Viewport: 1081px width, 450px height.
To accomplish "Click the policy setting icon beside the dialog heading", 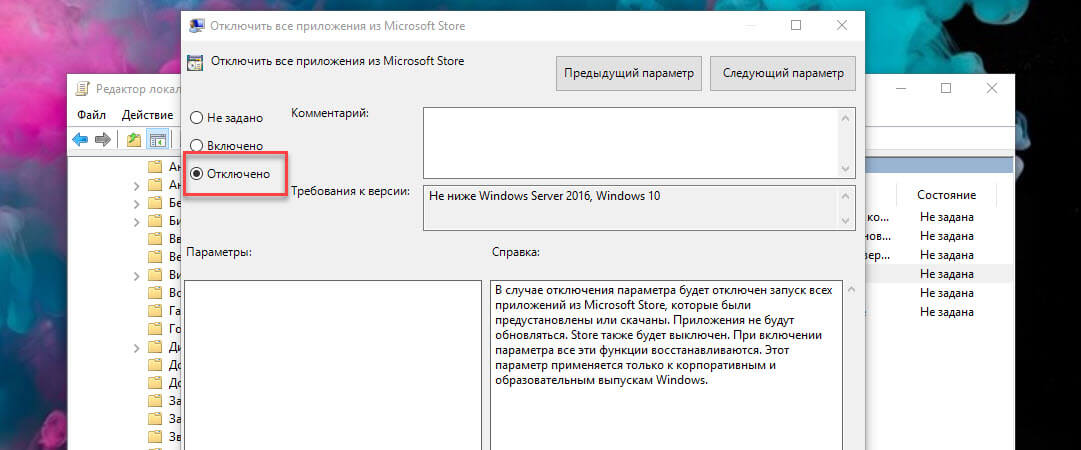I will [x=195, y=61].
